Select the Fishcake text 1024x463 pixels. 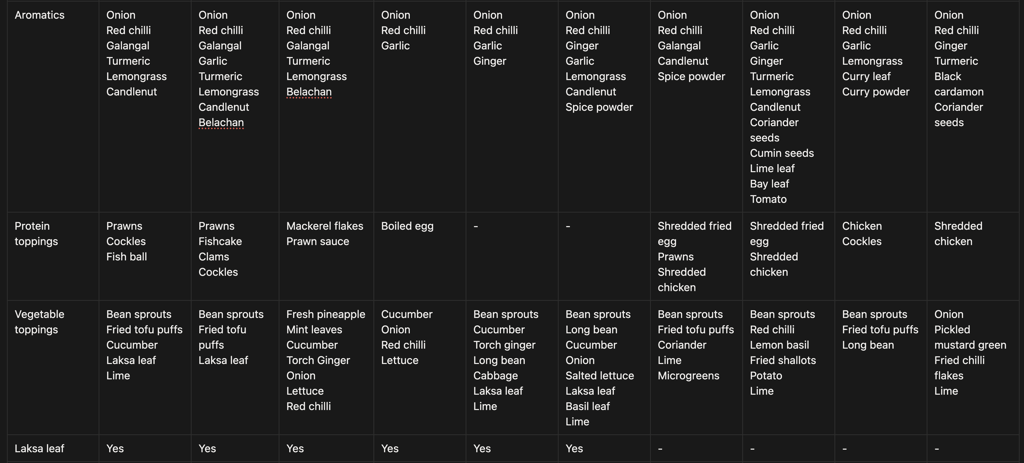coord(220,241)
